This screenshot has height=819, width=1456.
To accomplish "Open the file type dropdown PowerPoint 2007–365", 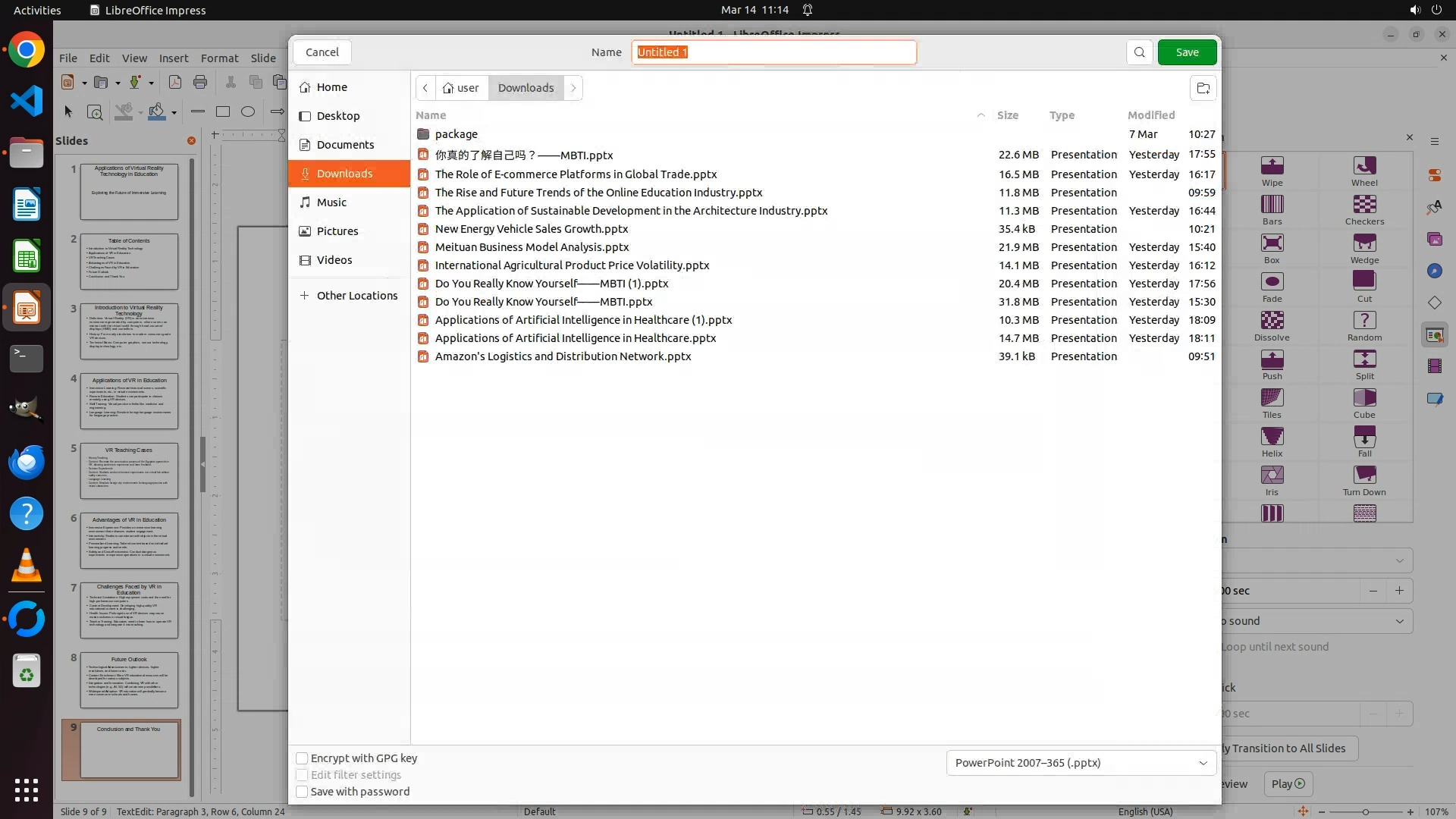I will (x=1081, y=763).
